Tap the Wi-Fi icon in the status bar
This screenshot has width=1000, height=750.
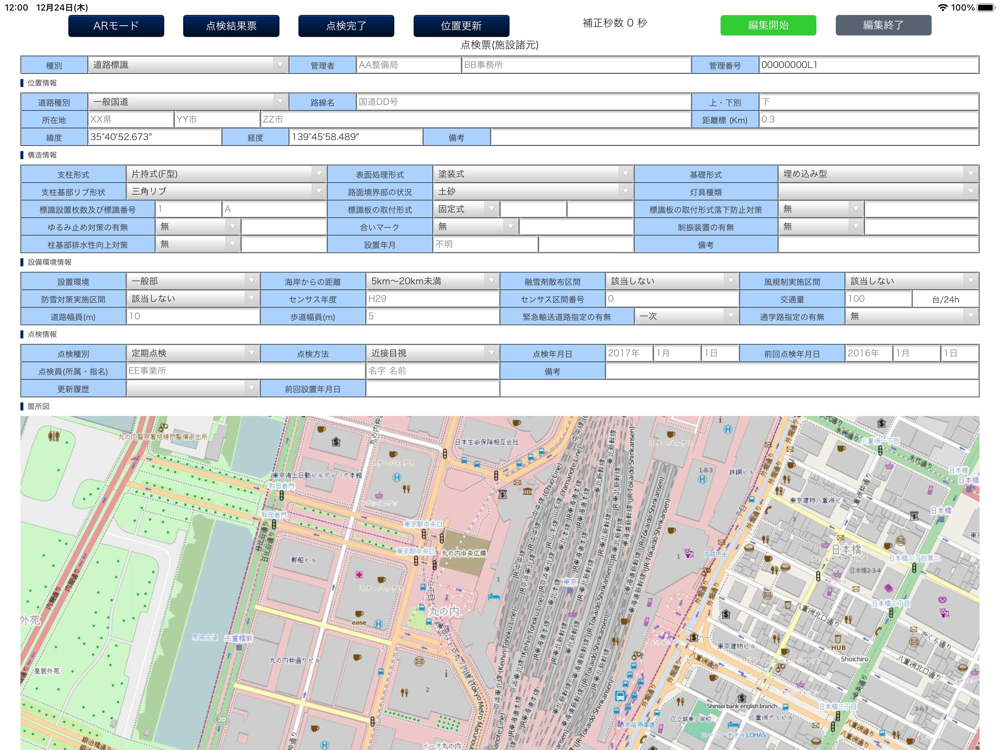tap(942, 7)
